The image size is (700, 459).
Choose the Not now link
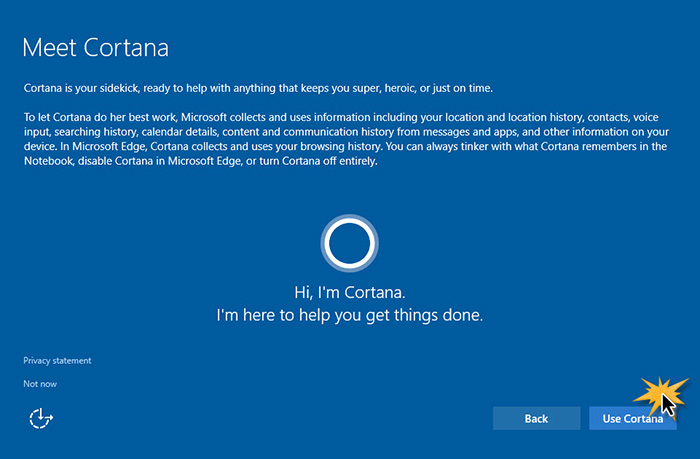[x=40, y=384]
